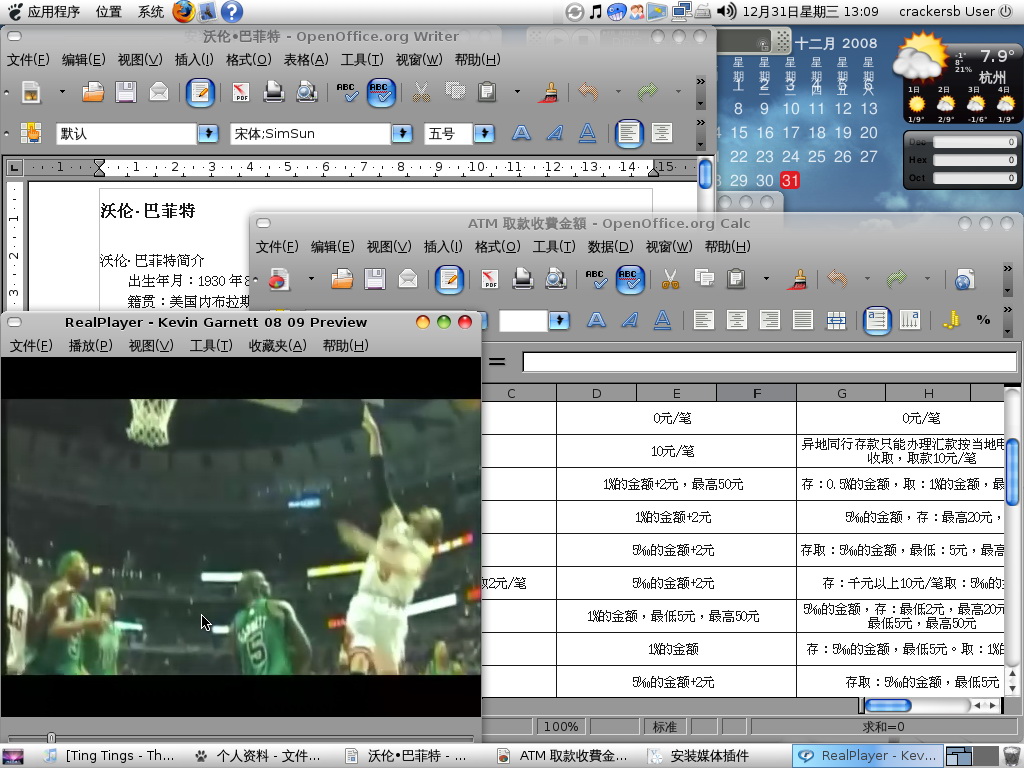Click Cut scissors in Calc toolbar
This screenshot has height=768, width=1024.
(670, 280)
